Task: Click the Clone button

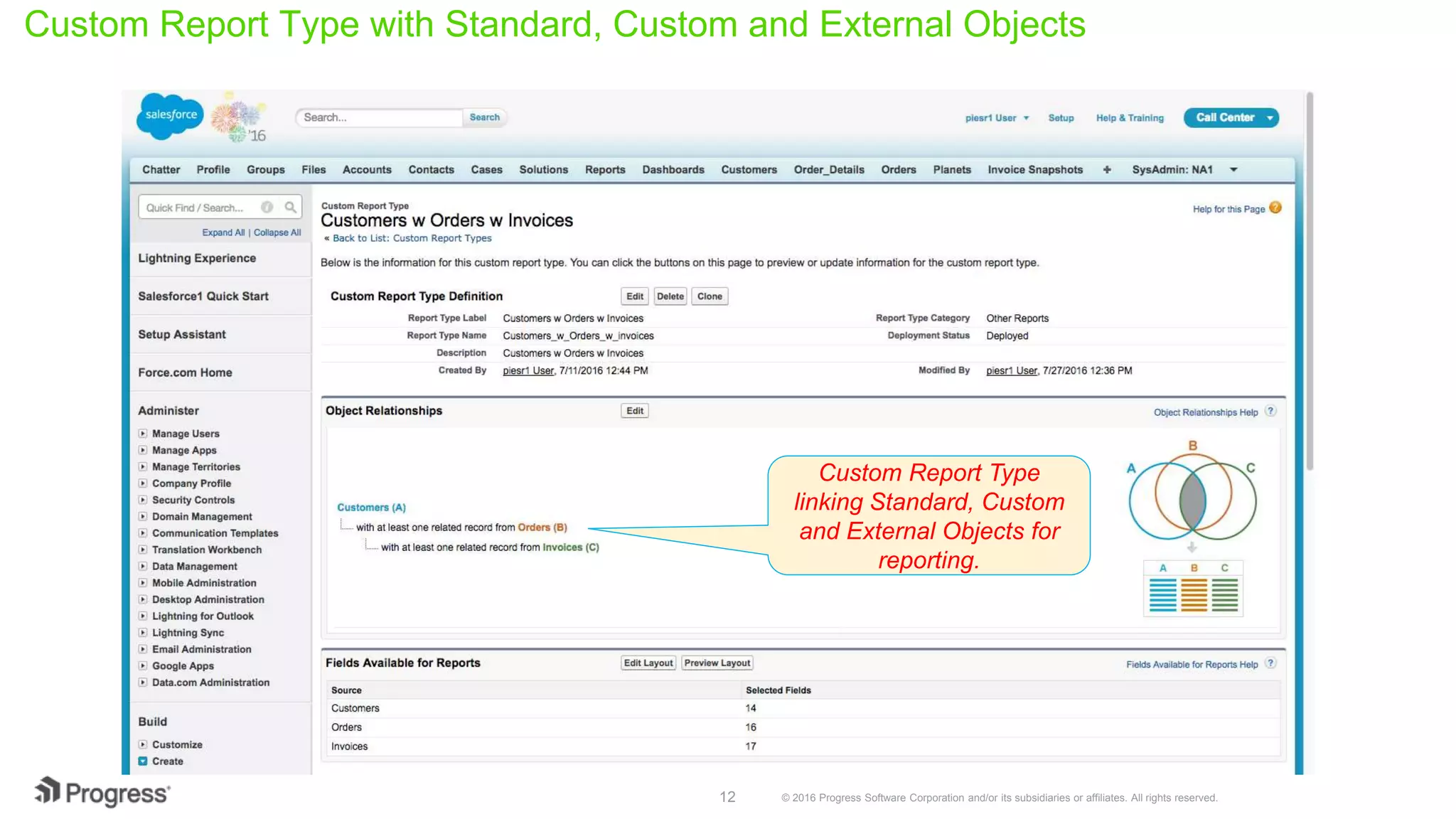Action: pos(709,296)
